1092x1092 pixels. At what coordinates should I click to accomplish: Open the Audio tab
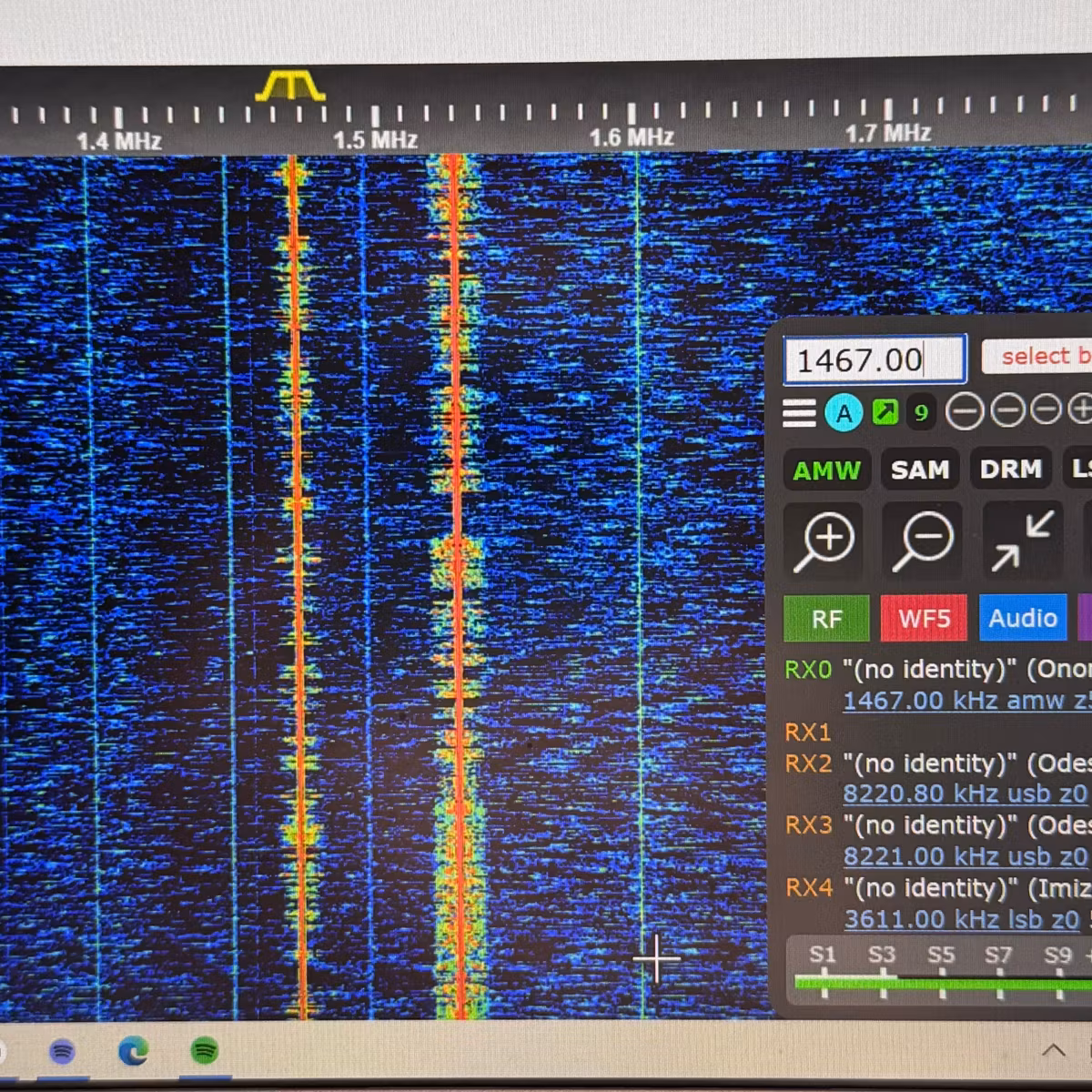1023,618
